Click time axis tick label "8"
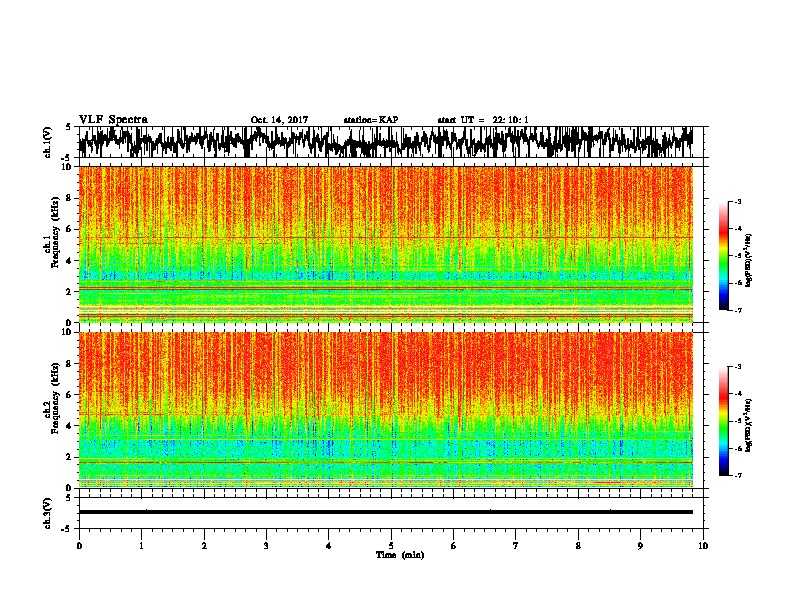Image resolution: width=792 pixels, height=612 pixels. pyautogui.click(x=578, y=546)
